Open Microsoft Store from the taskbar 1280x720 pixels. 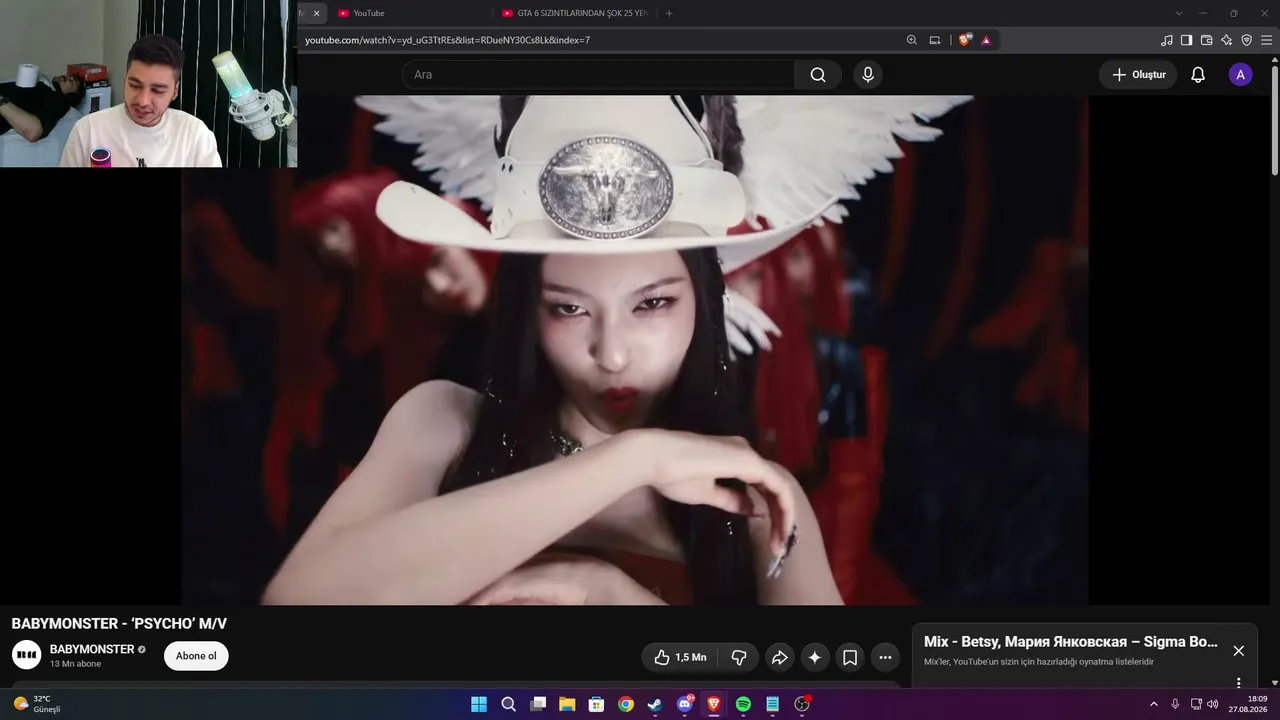tap(596, 704)
